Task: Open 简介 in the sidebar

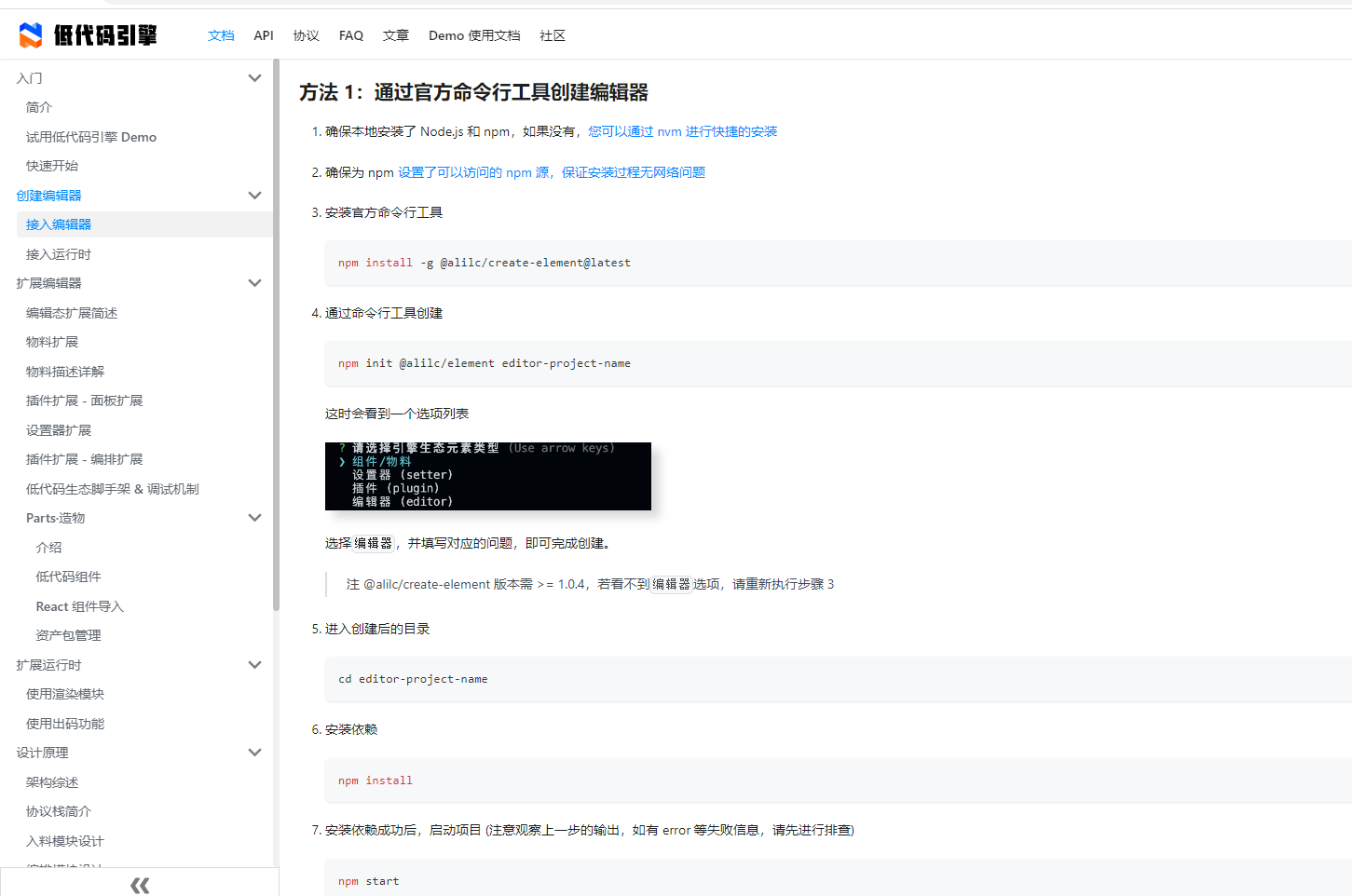Action: [x=39, y=107]
